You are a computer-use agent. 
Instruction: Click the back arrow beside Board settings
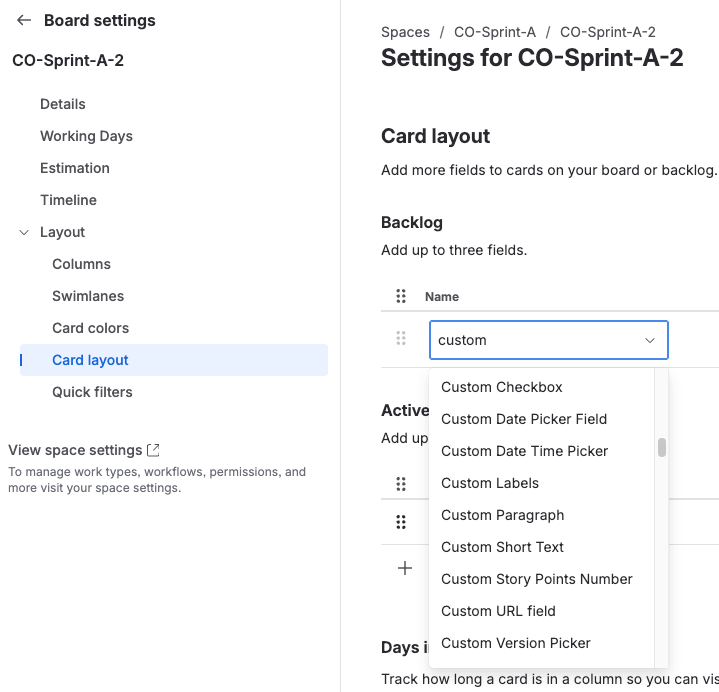tap(24, 20)
